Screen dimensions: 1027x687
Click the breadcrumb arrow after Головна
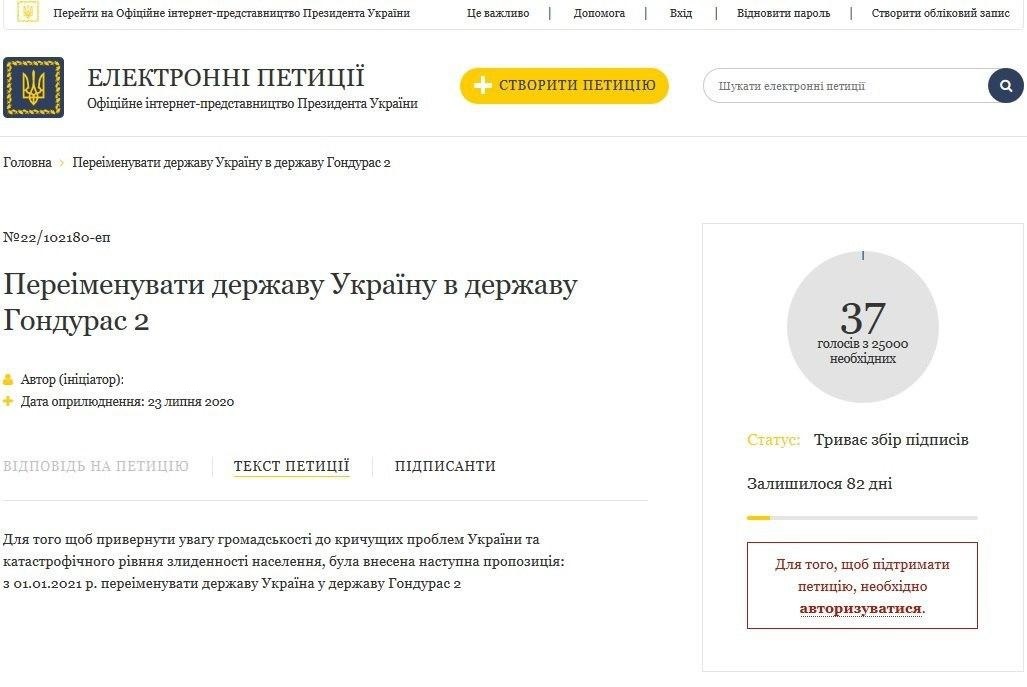pyautogui.click(x=62, y=162)
